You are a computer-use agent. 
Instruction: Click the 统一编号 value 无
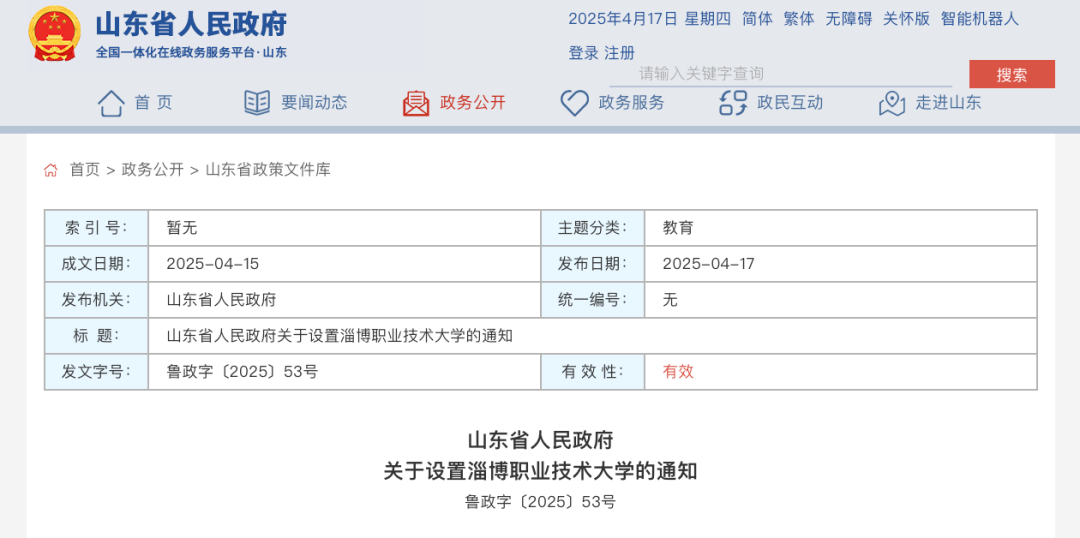click(x=670, y=300)
